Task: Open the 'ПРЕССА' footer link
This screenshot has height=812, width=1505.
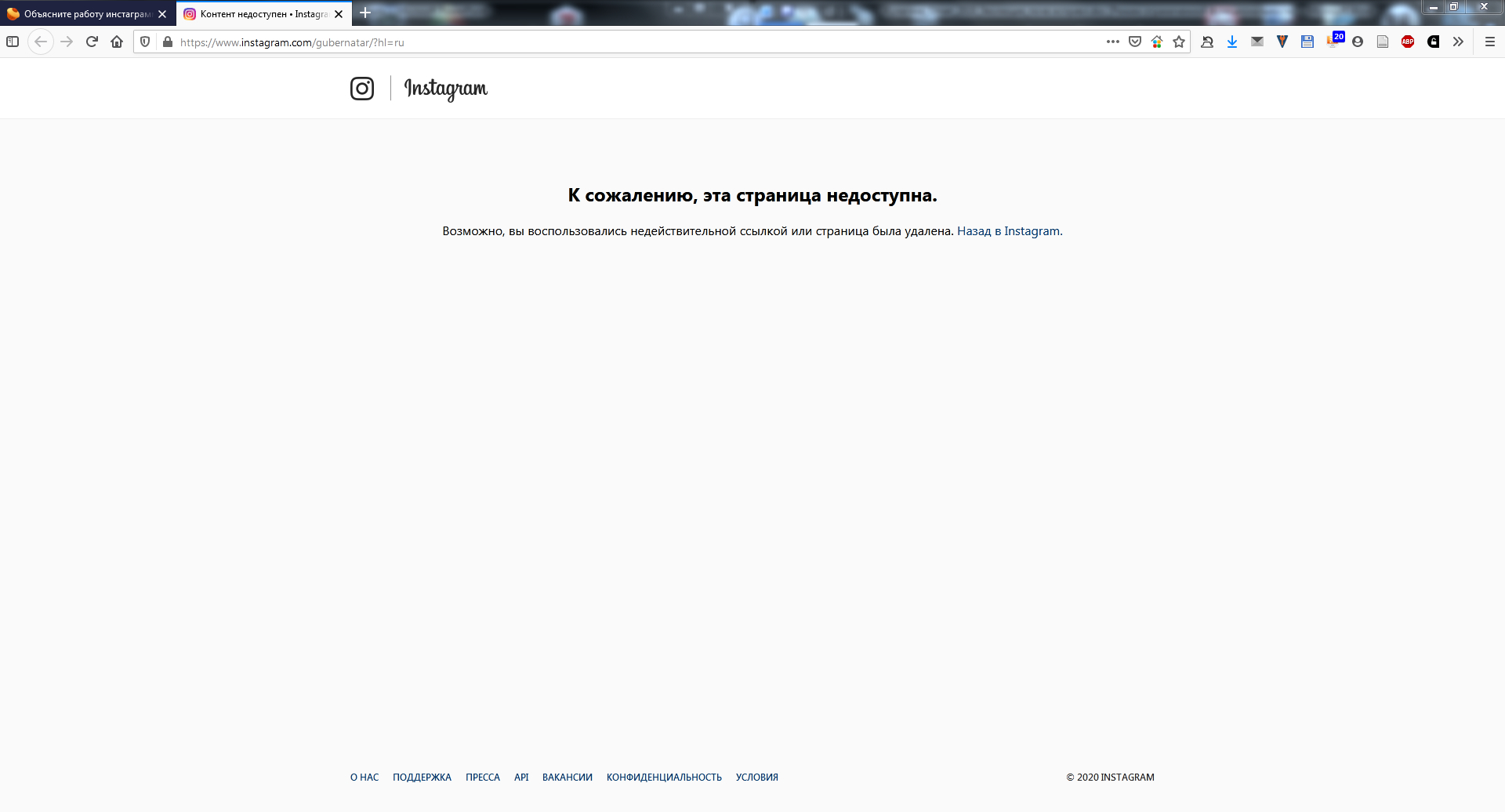Action: (483, 778)
